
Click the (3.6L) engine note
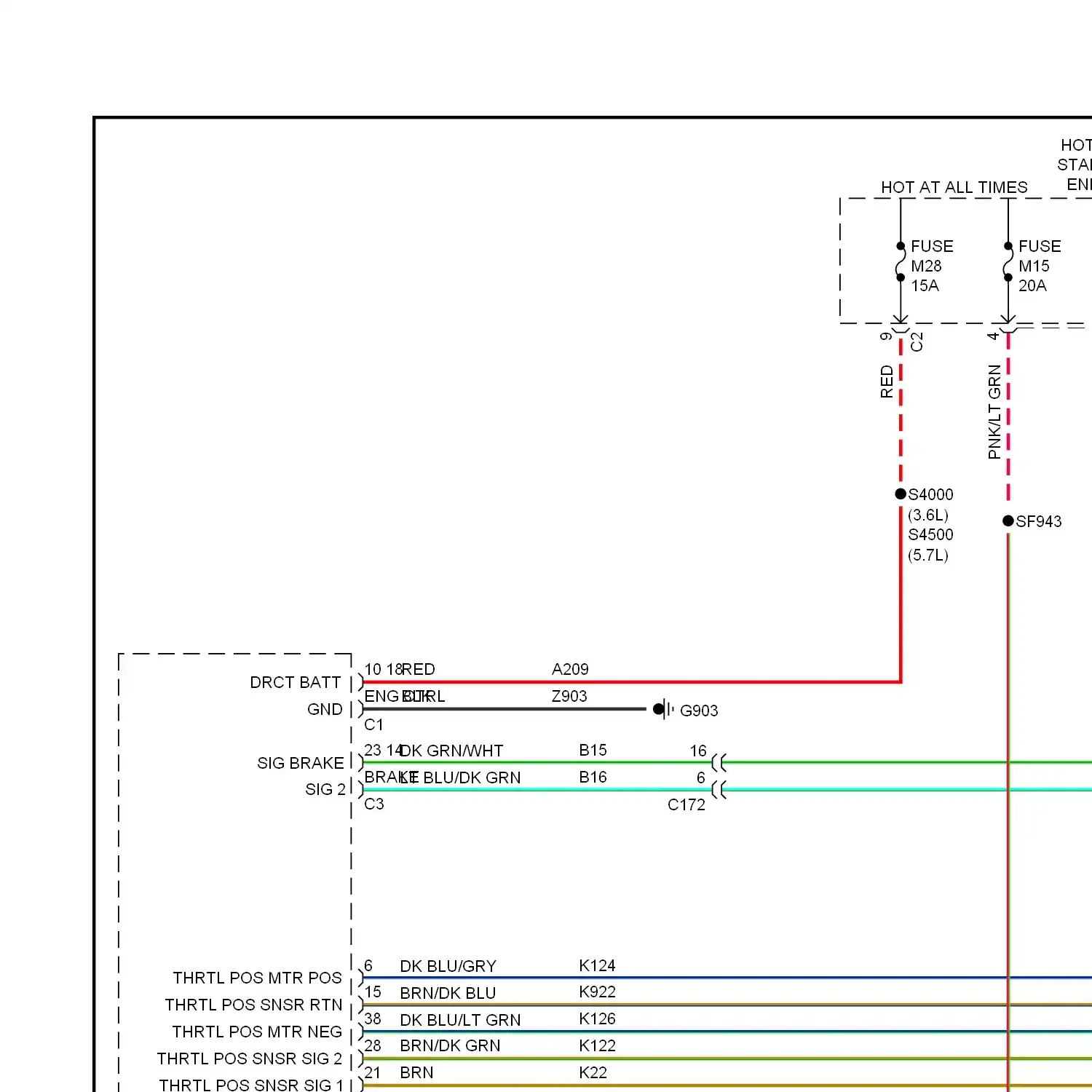click(x=928, y=515)
